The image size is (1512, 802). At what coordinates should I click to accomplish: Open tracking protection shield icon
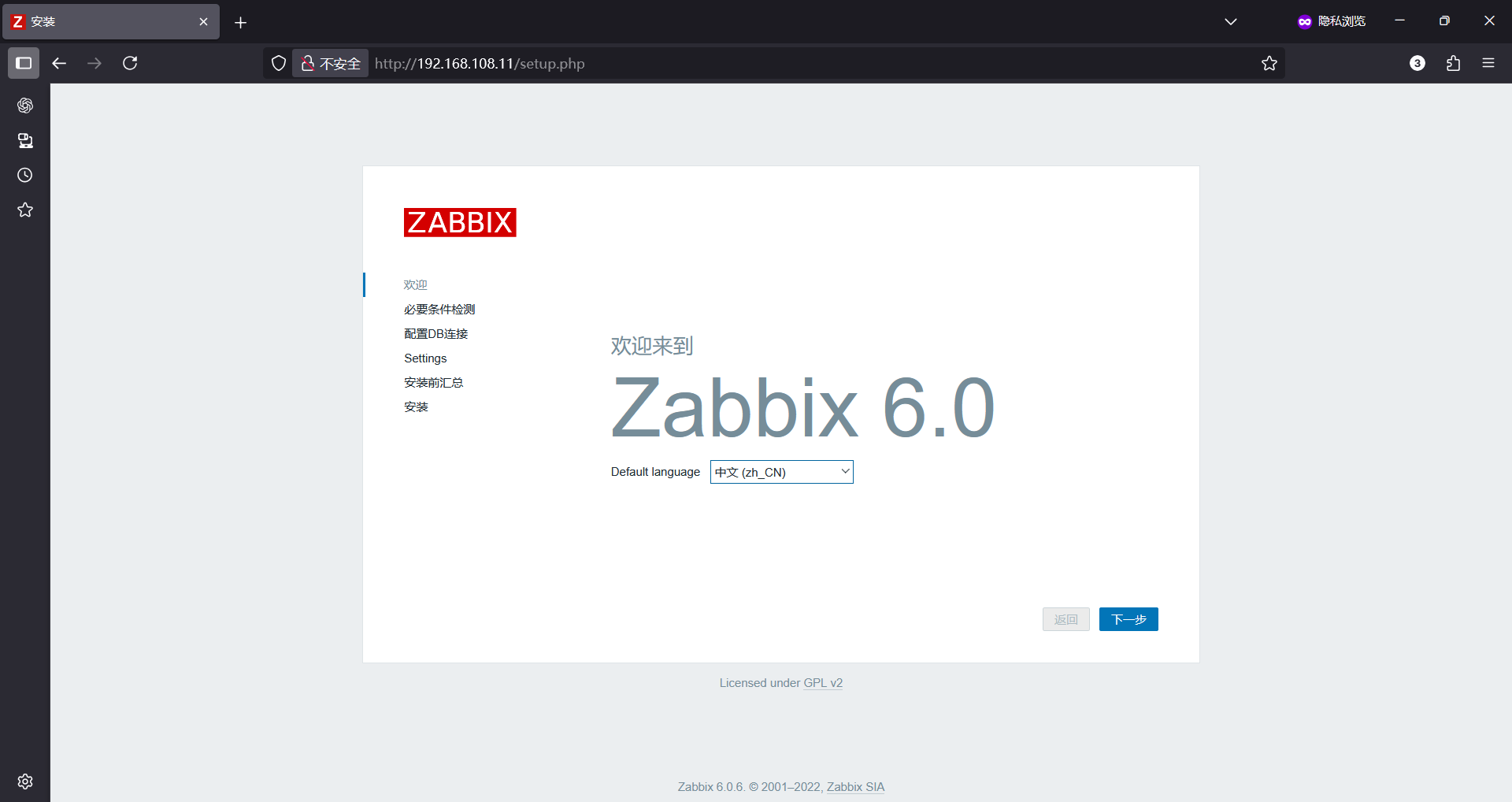[279, 63]
